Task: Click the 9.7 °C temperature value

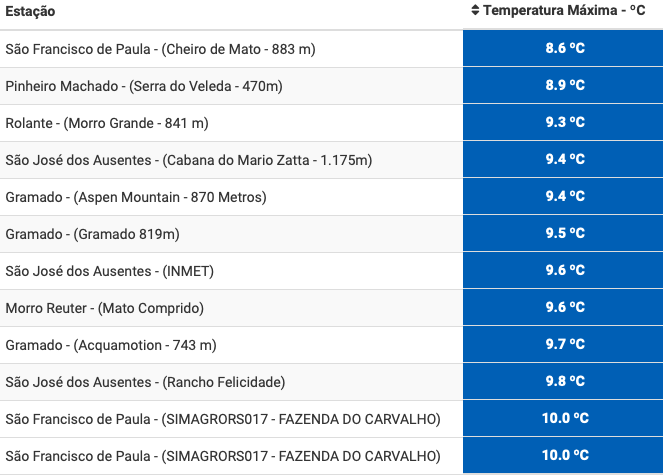Action: coord(565,344)
